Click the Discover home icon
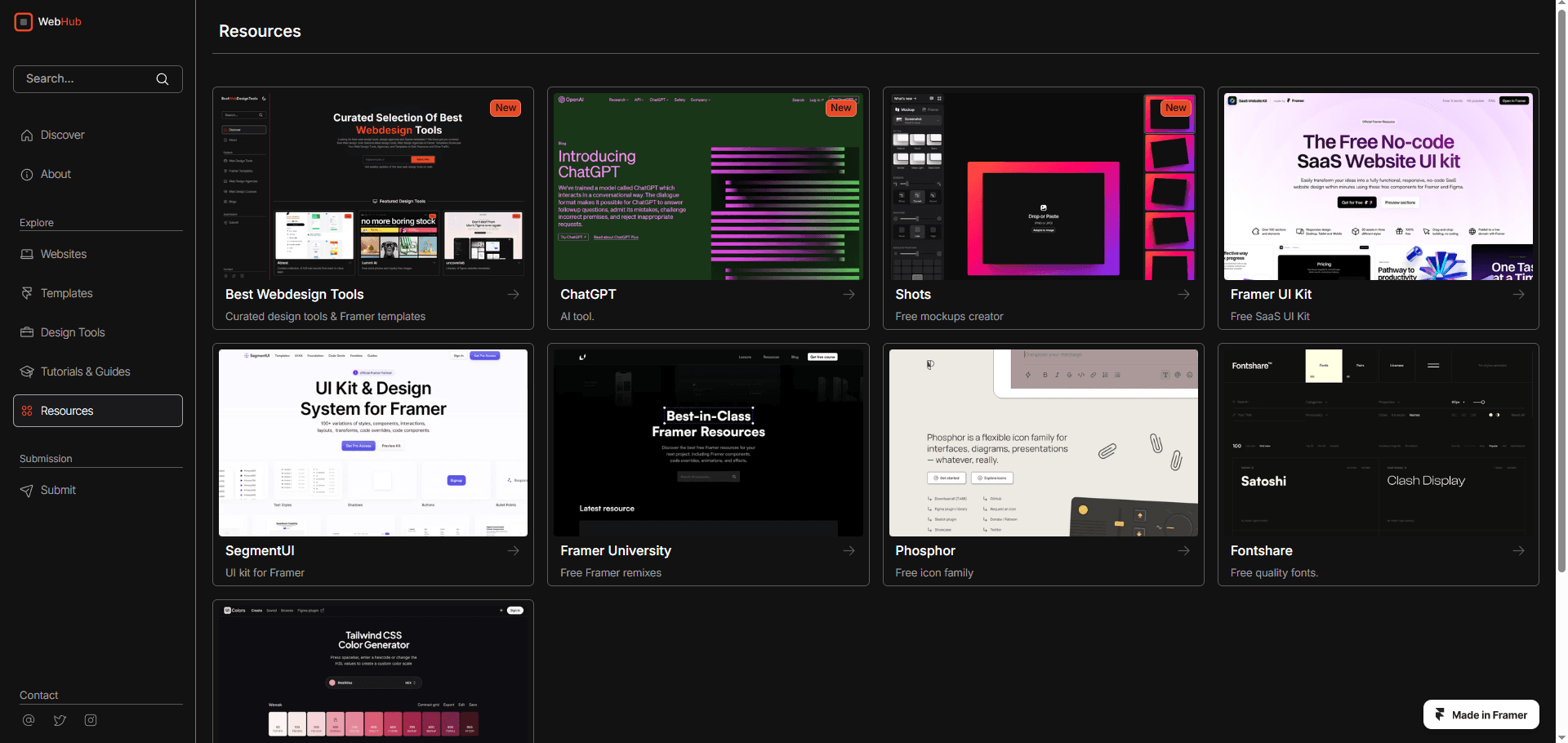 (x=27, y=135)
